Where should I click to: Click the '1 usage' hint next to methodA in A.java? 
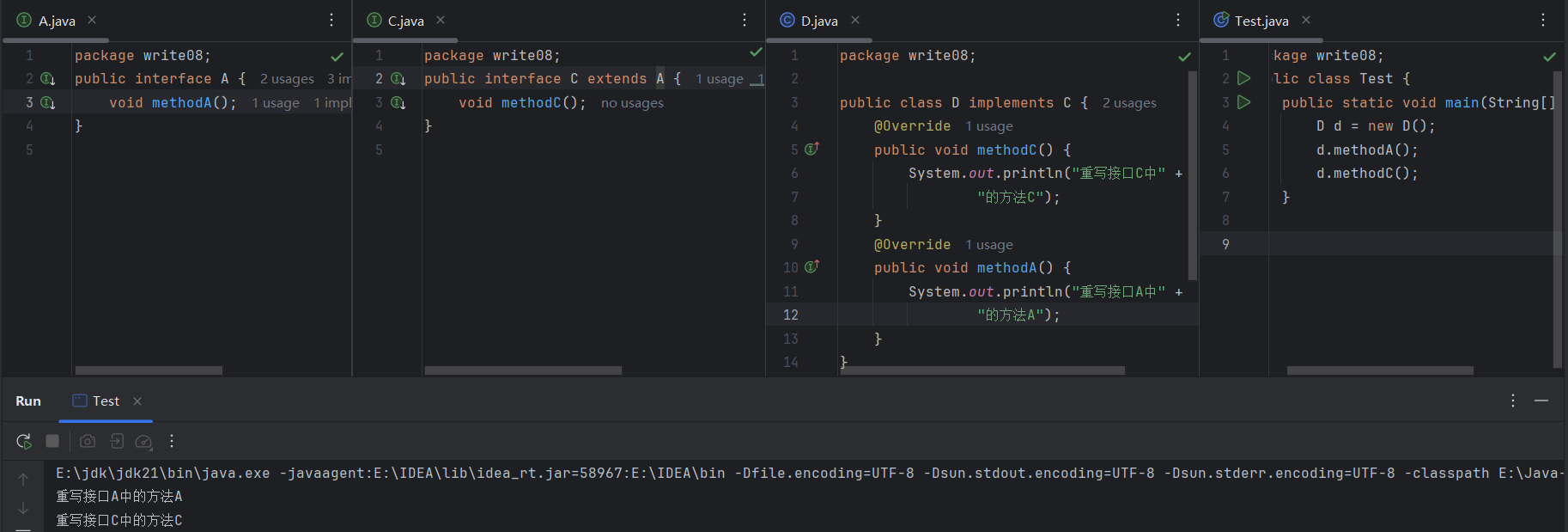[x=276, y=103]
